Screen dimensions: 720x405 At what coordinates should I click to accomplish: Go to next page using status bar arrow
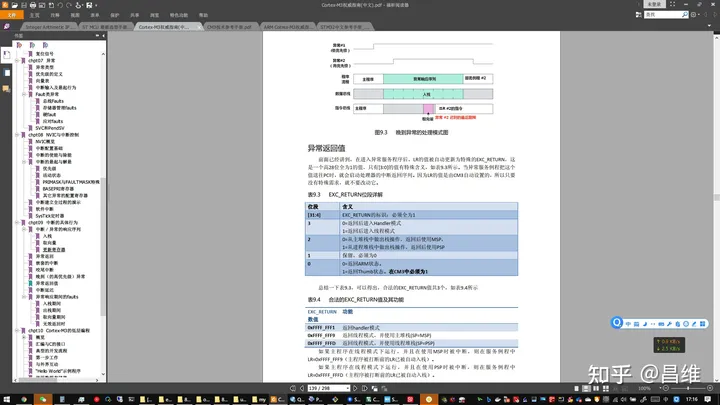click(355, 388)
